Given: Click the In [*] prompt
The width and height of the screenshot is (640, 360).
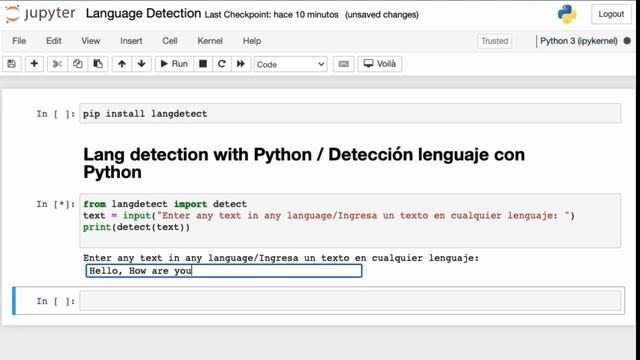Looking at the screenshot, I should 56,204.
